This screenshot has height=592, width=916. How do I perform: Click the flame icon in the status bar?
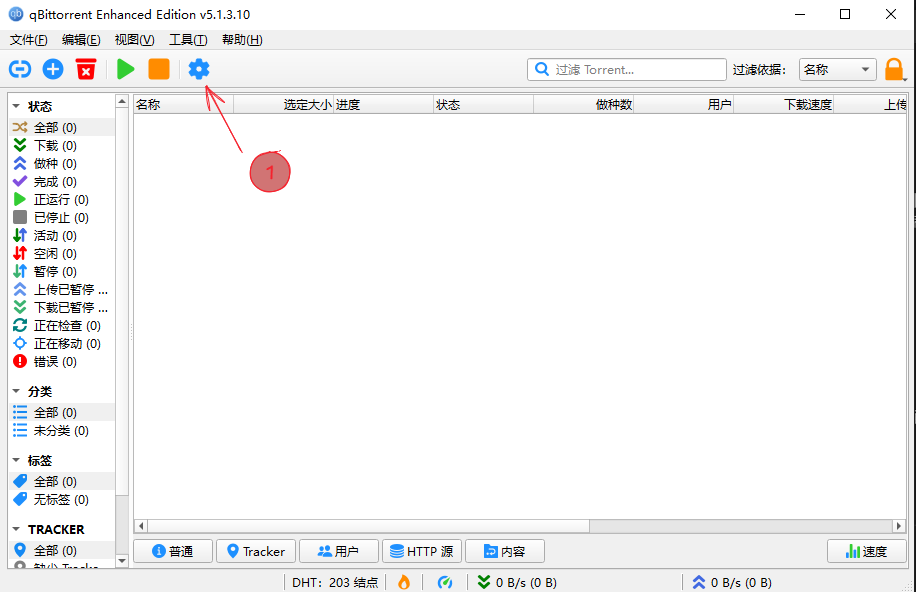(x=403, y=582)
